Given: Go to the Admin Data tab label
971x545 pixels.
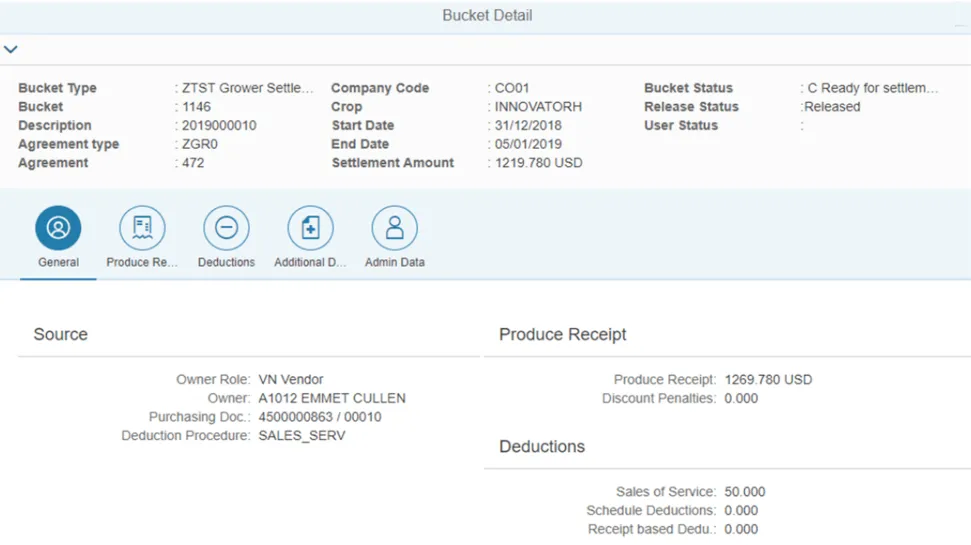Looking at the screenshot, I should [394, 262].
